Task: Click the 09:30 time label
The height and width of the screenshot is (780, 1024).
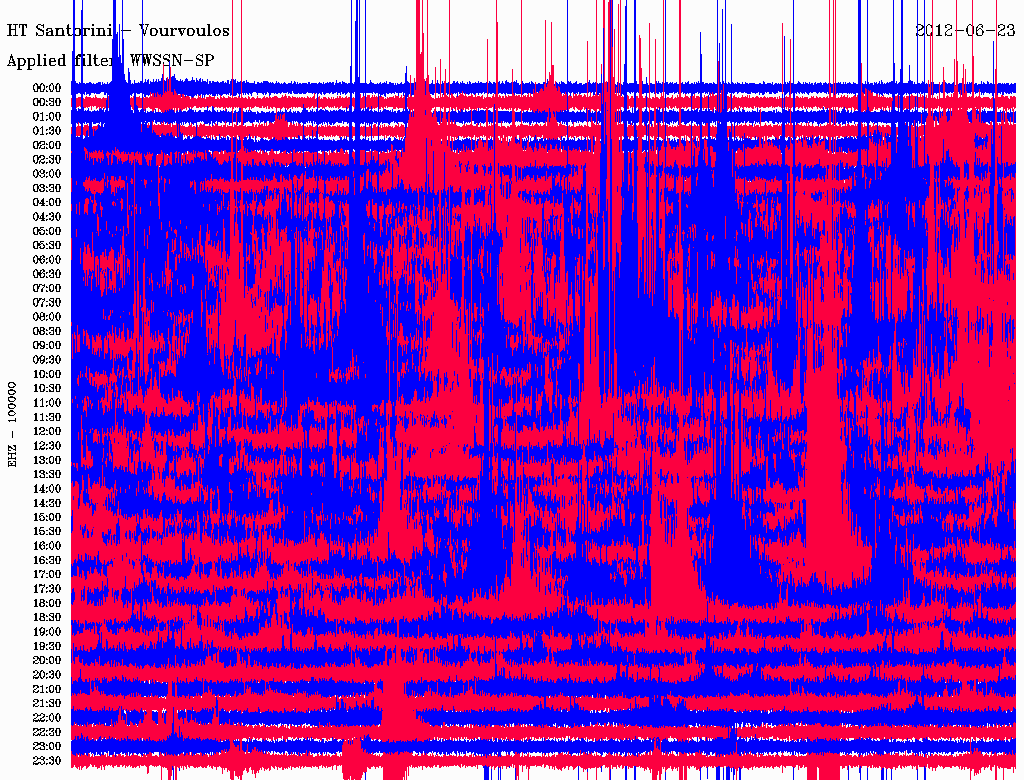Action: click(x=47, y=360)
